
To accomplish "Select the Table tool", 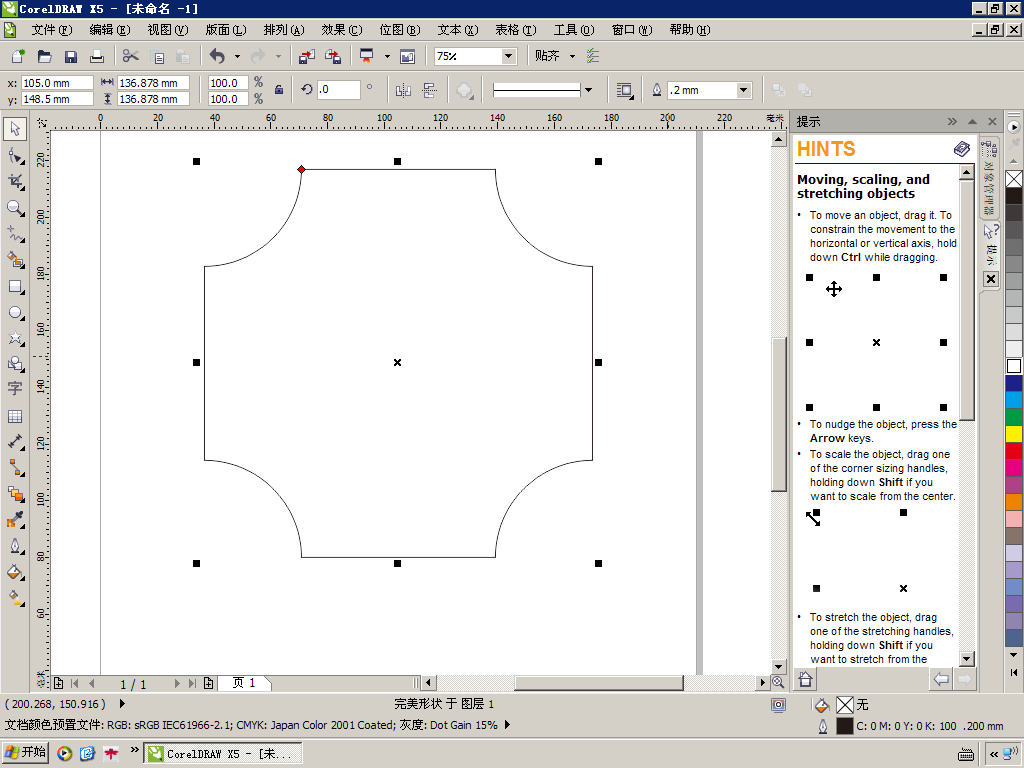I will 15,416.
